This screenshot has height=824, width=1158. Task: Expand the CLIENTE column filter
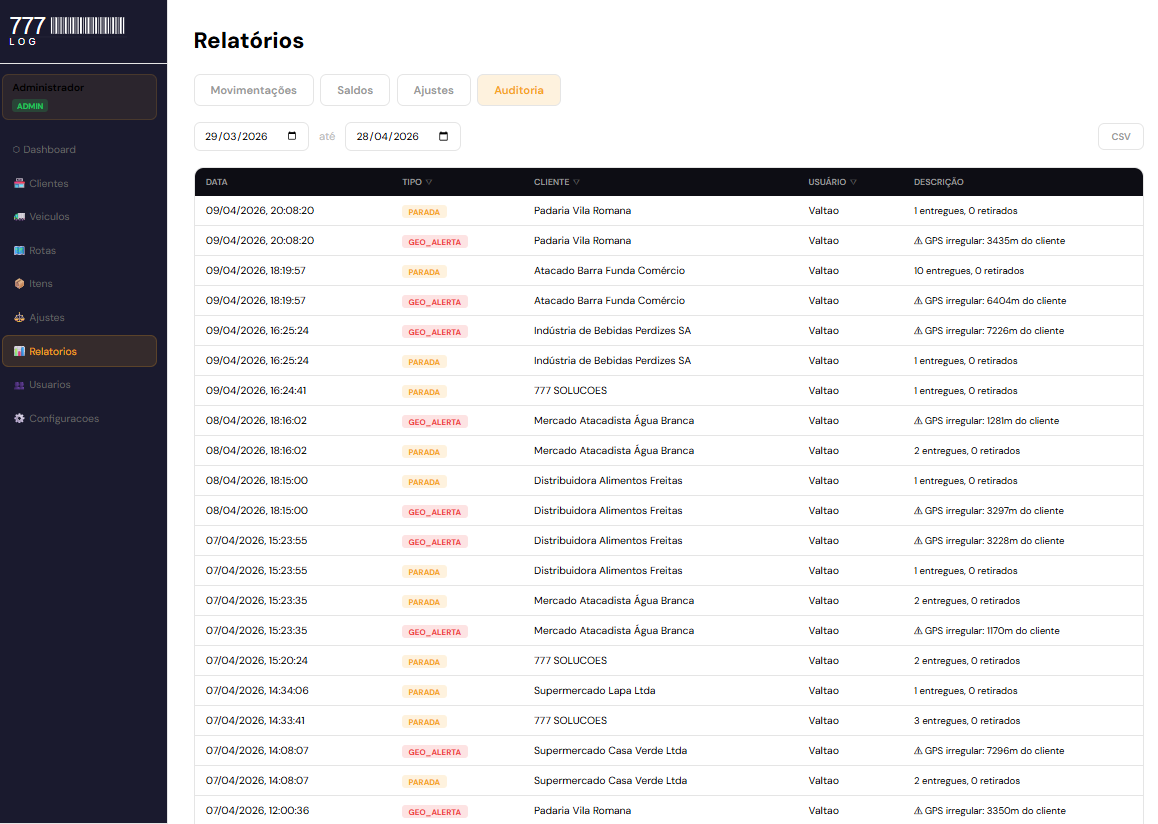click(576, 182)
